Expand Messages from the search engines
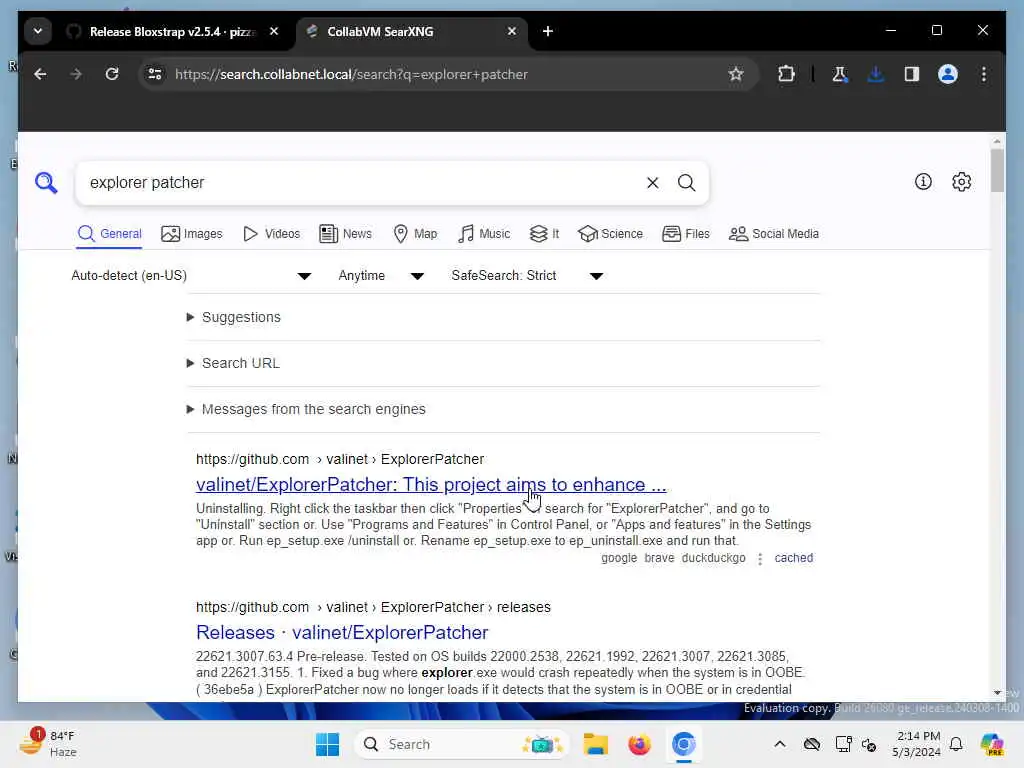The image size is (1024, 768). pyautogui.click(x=306, y=409)
